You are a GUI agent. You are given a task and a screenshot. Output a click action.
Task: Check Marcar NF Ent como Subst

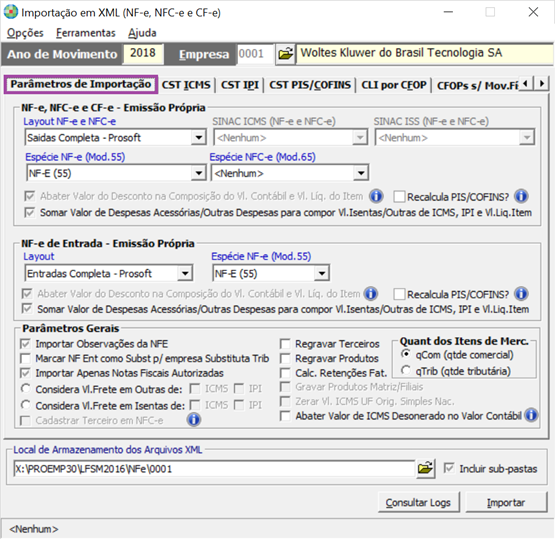click(25, 358)
